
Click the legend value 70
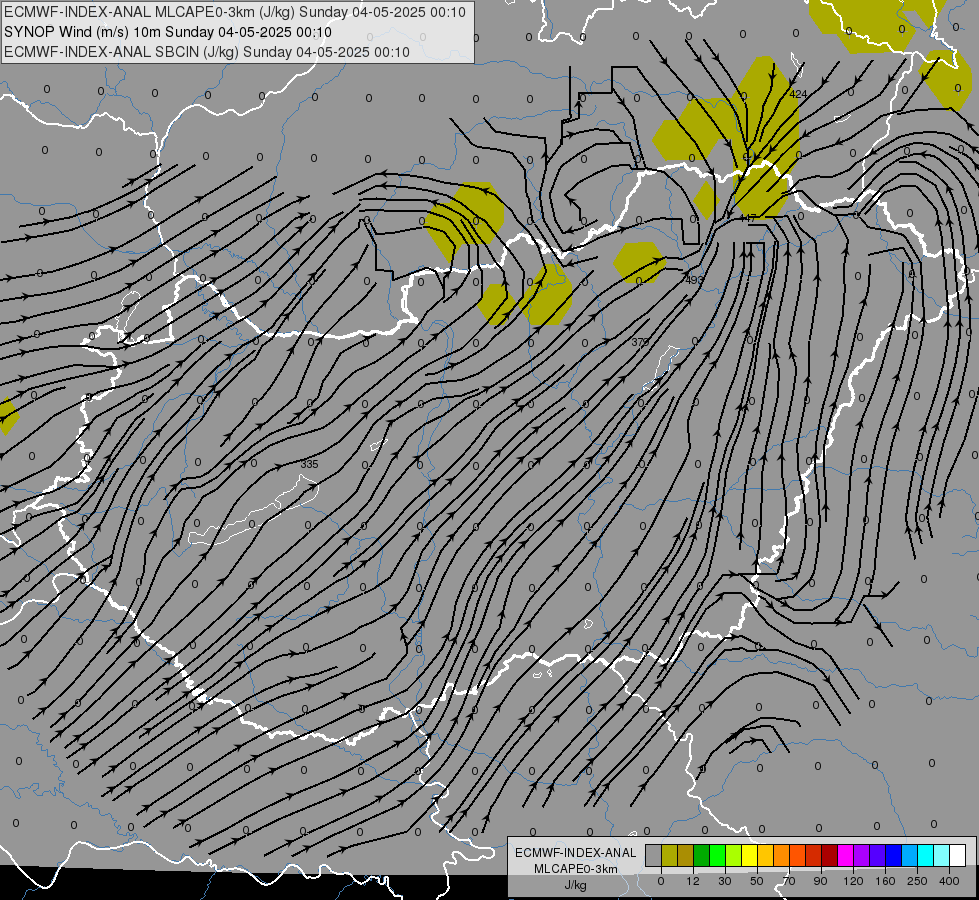click(x=789, y=881)
